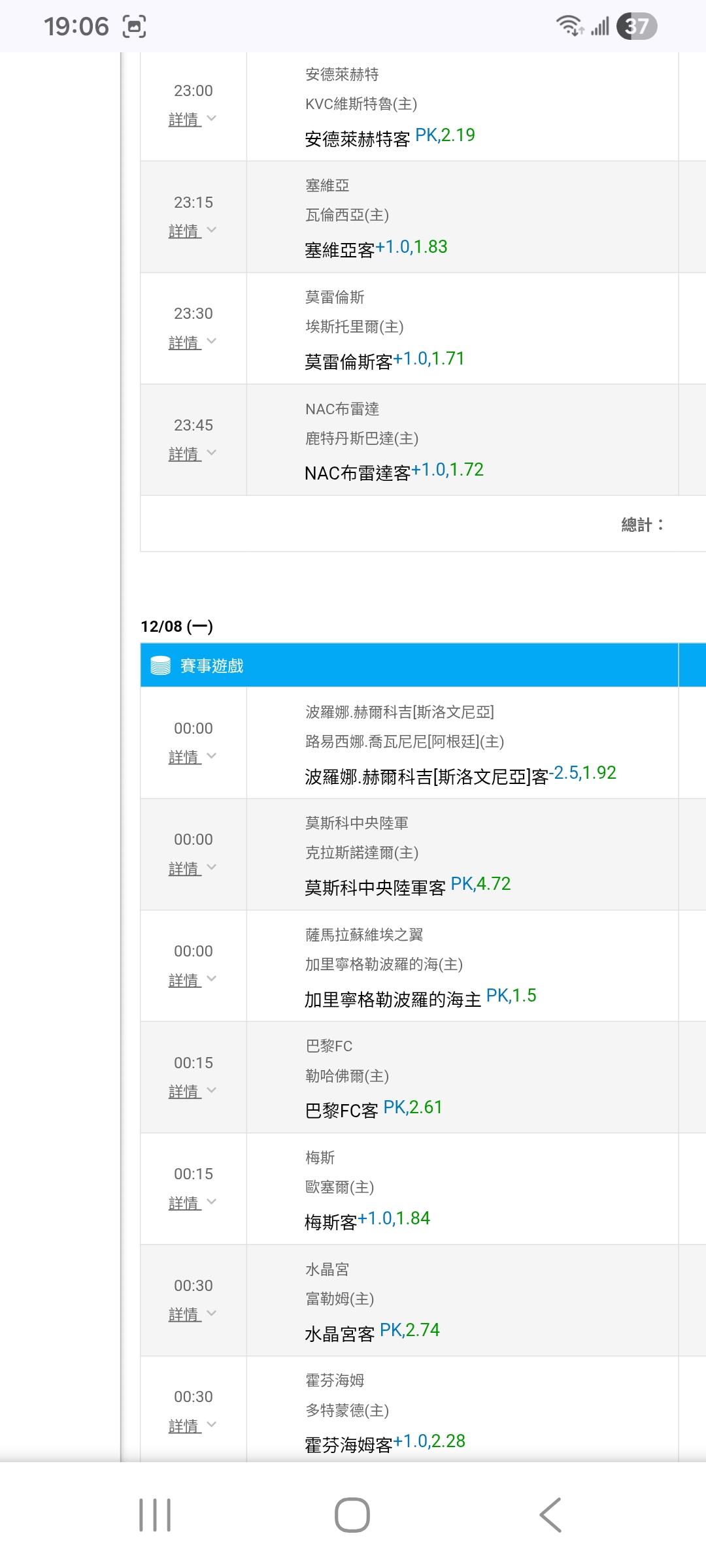The image size is (706, 1568).
Task: Tap the cellular signal strength icon
Action: pyautogui.click(x=600, y=27)
